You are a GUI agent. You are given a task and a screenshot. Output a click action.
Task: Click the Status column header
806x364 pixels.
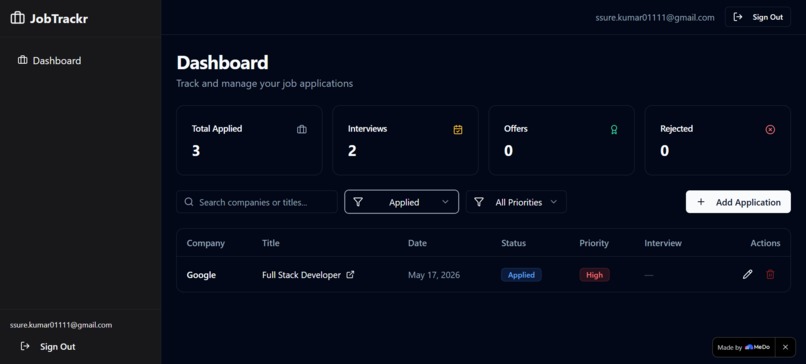tap(514, 243)
